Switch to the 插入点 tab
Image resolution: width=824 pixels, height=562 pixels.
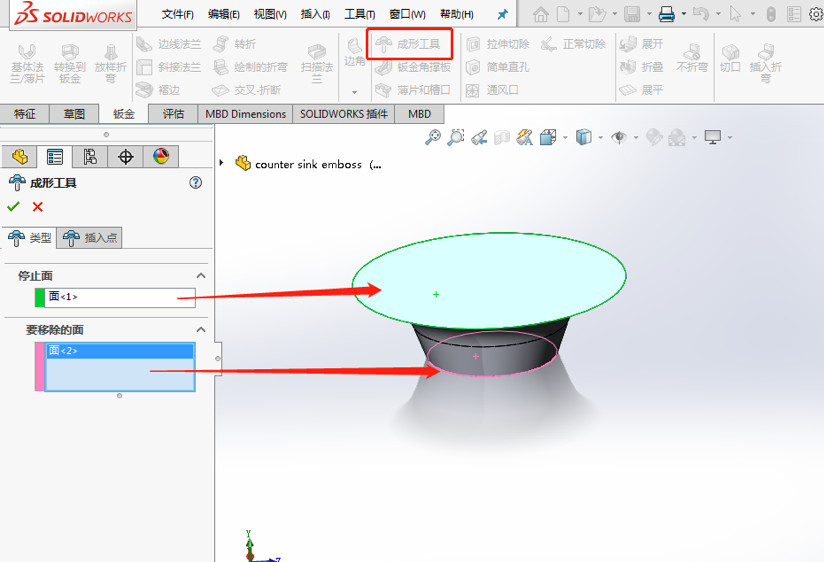(90, 238)
